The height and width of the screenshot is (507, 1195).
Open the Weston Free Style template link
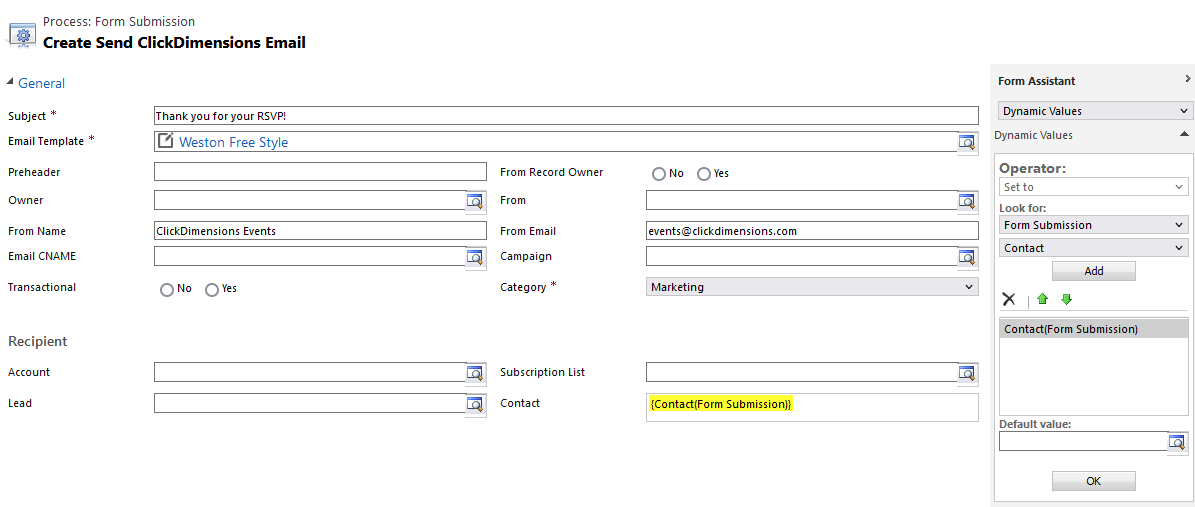tap(234, 142)
